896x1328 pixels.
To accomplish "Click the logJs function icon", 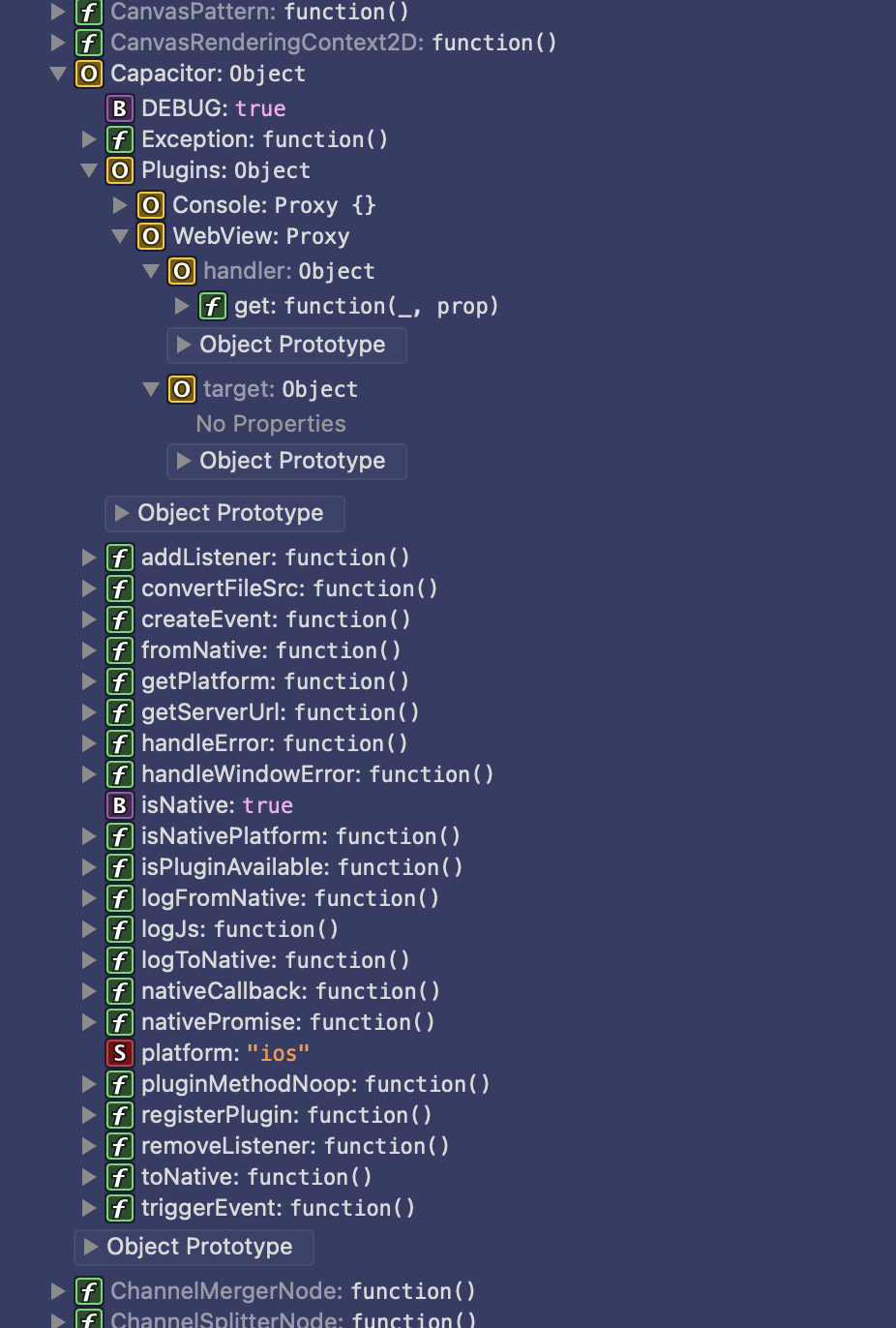I will click(x=119, y=929).
